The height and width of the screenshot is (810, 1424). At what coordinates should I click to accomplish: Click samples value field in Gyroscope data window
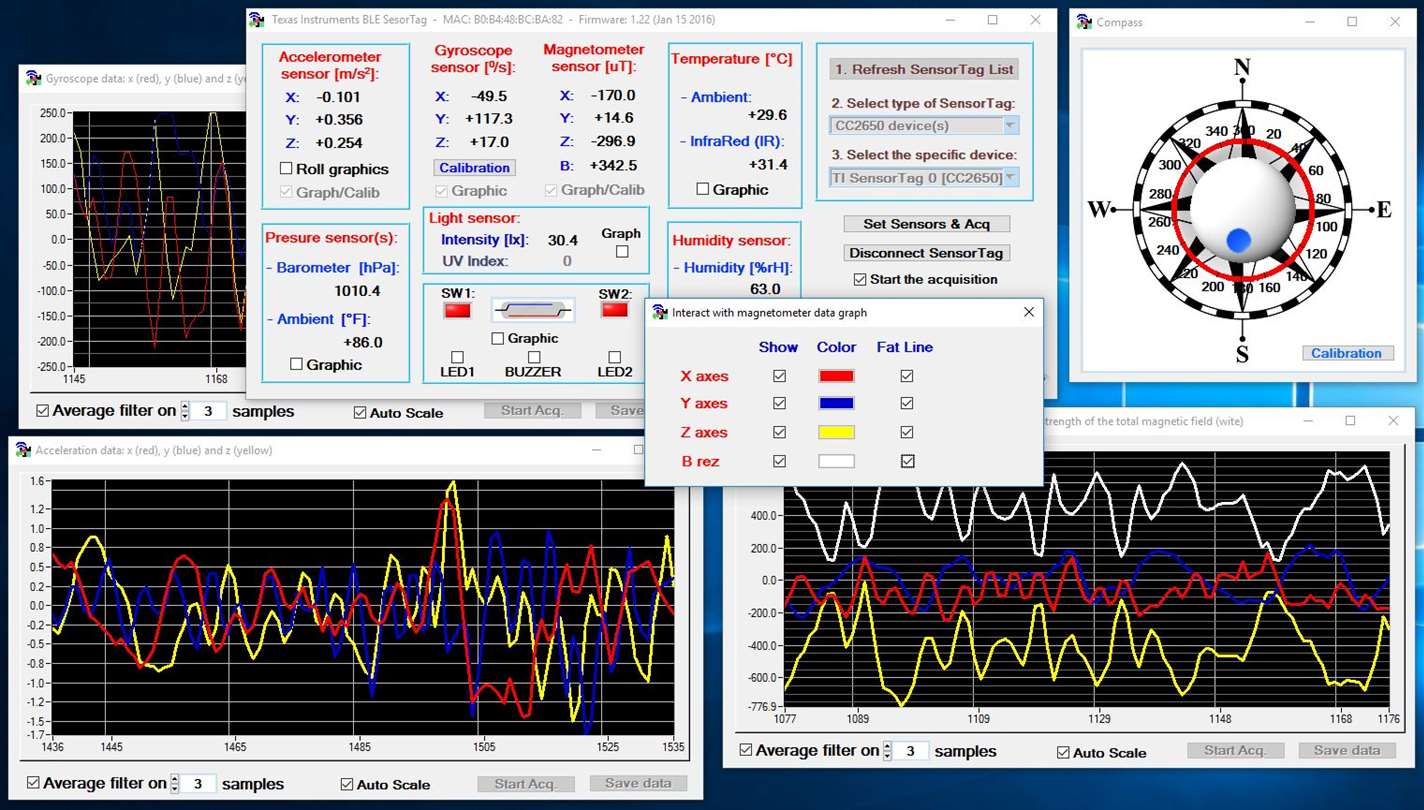[208, 411]
